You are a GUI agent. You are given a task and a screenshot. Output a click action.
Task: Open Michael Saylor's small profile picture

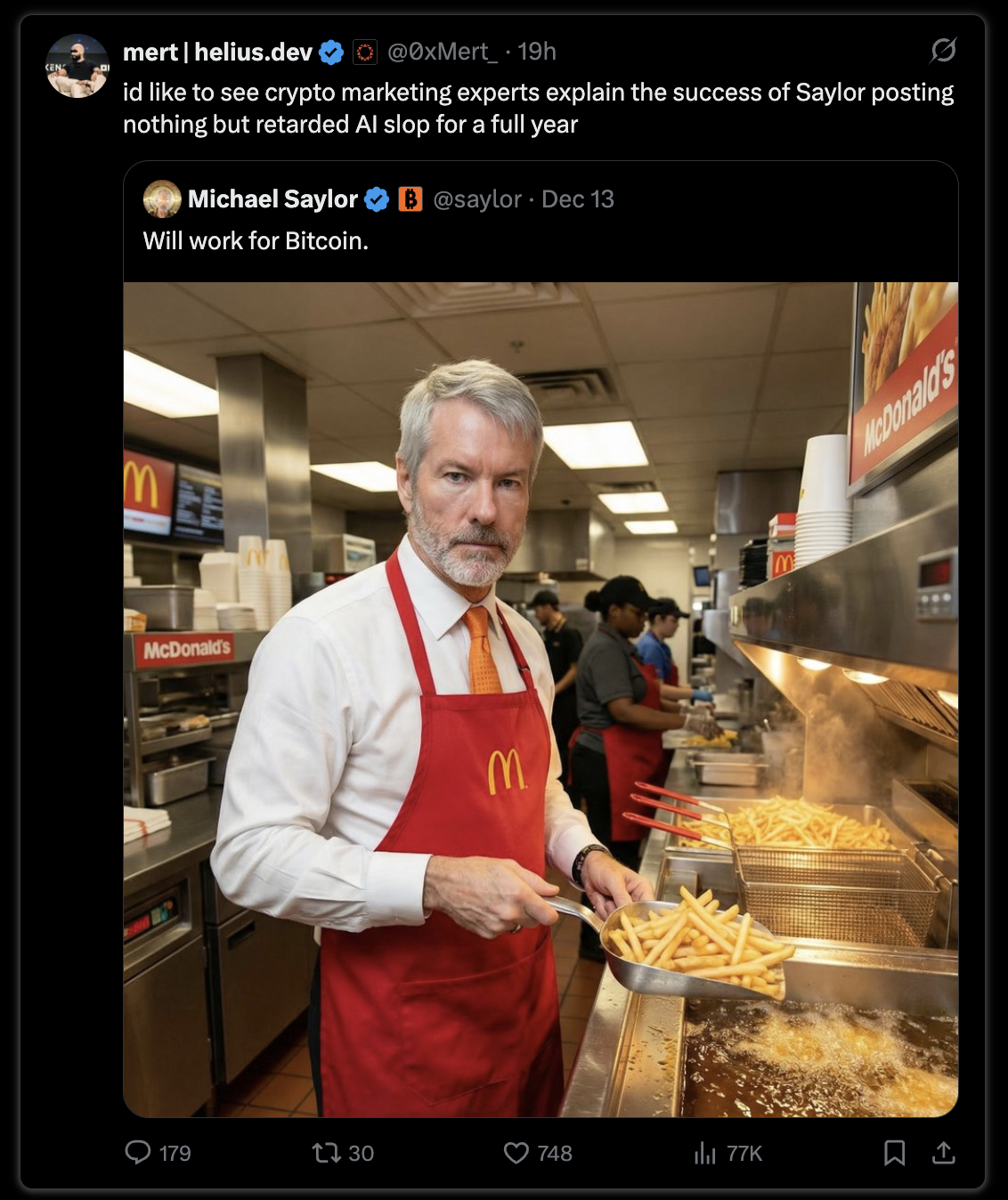click(x=162, y=199)
